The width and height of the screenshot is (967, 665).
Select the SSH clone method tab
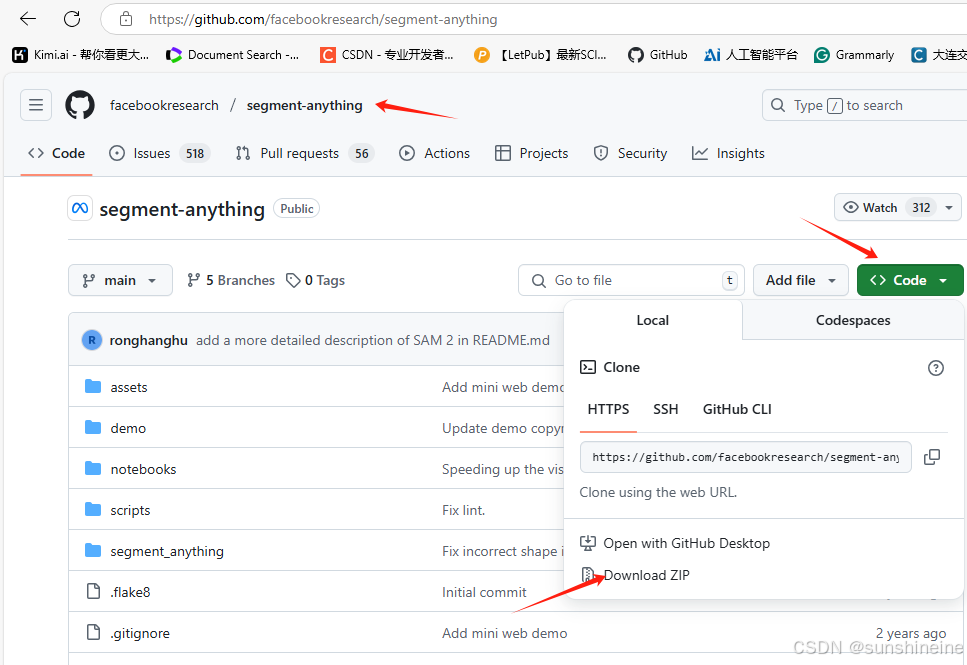click(x=665, y=410)
